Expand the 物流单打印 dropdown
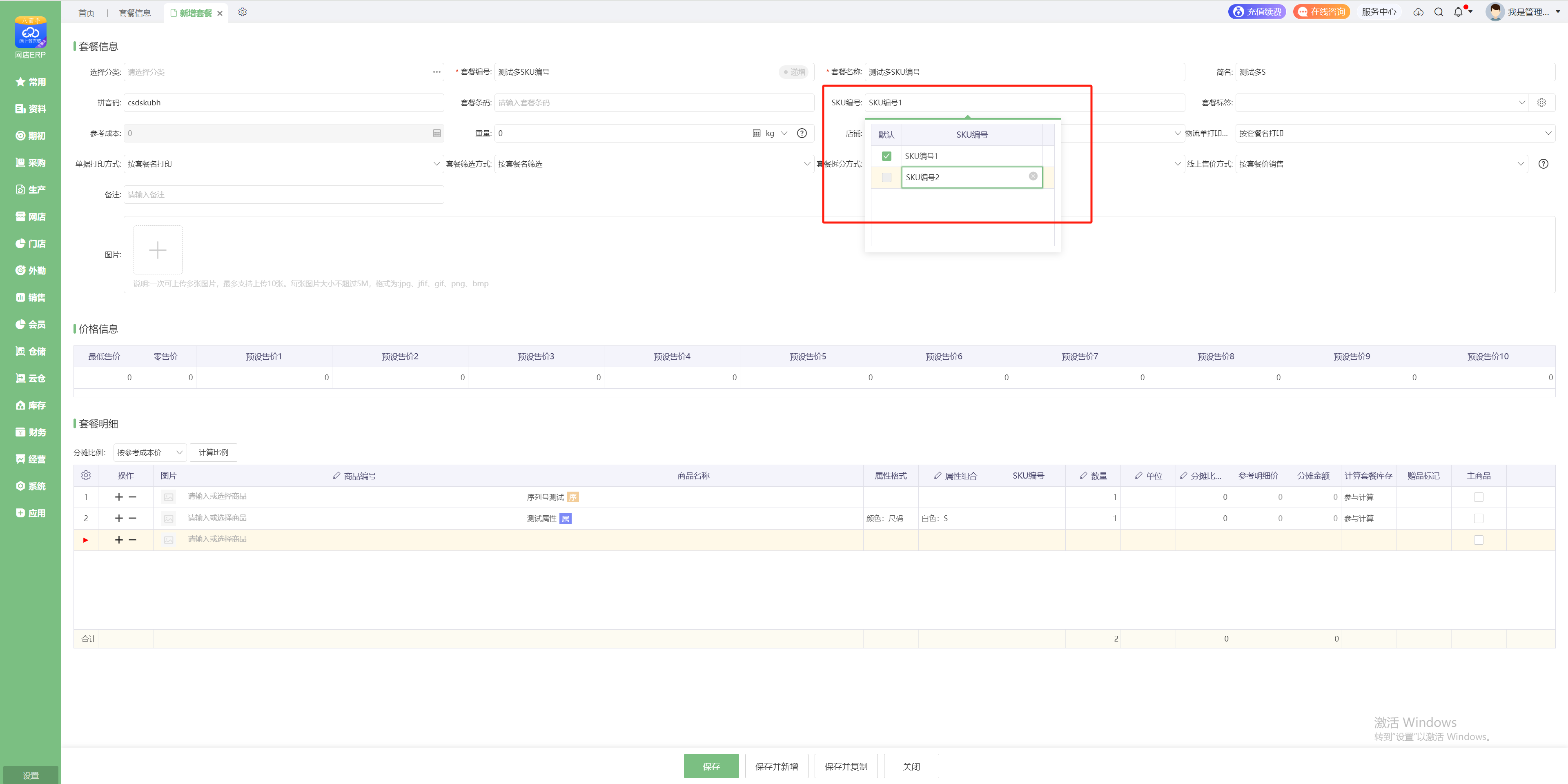1568x784 pixels. click(x=1548, y=133)
